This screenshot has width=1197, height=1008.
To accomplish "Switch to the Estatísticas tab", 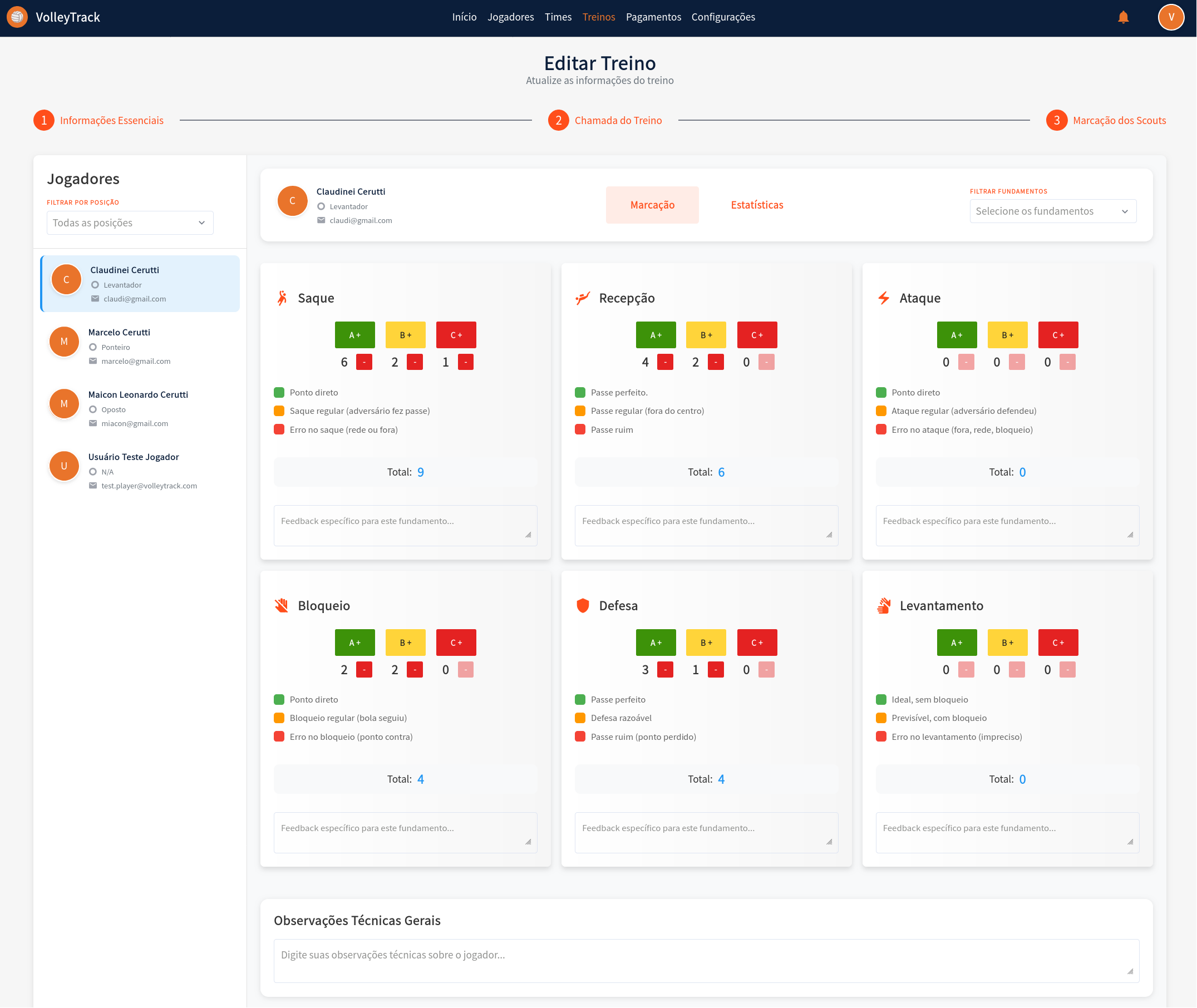I will click(756, 205).
